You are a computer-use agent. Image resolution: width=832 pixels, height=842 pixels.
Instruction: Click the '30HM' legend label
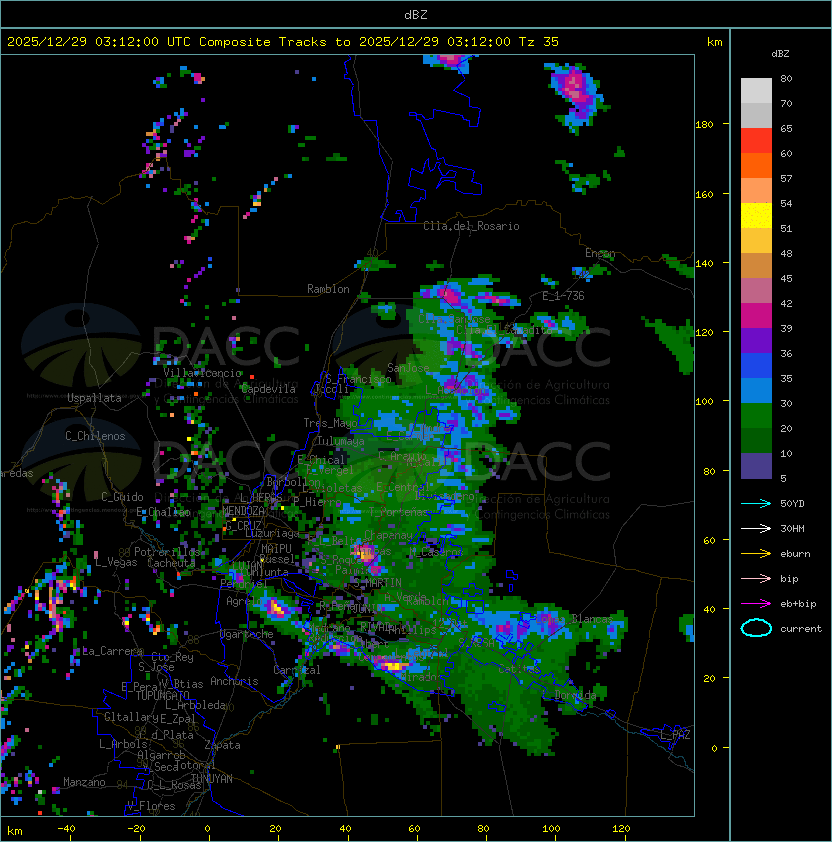pos(792,528)
